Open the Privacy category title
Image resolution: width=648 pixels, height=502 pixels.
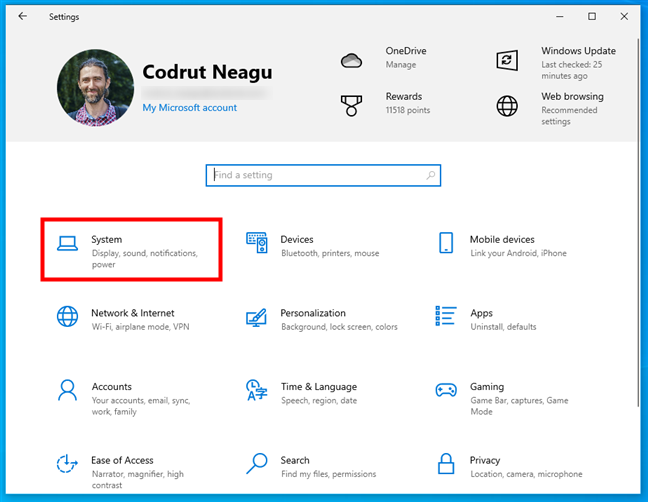pyautogui.click(x=485, y=461)
